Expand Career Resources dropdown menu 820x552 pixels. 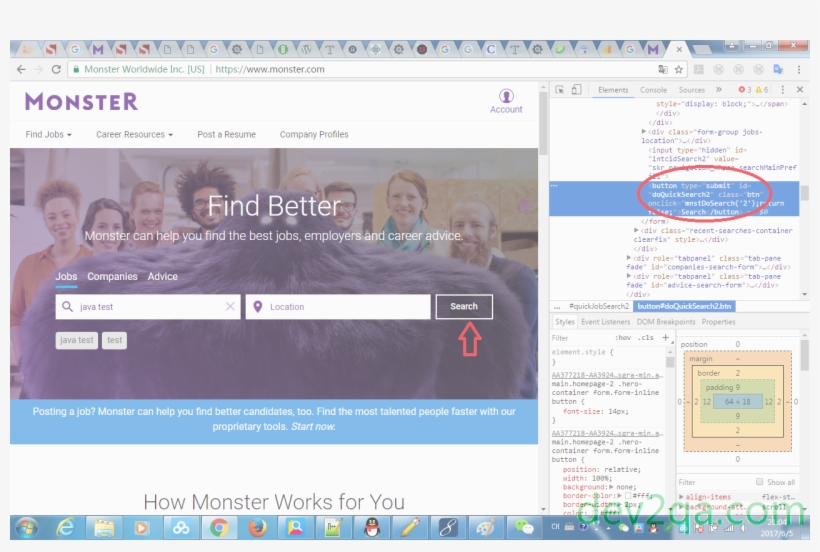tap(134, 134)
